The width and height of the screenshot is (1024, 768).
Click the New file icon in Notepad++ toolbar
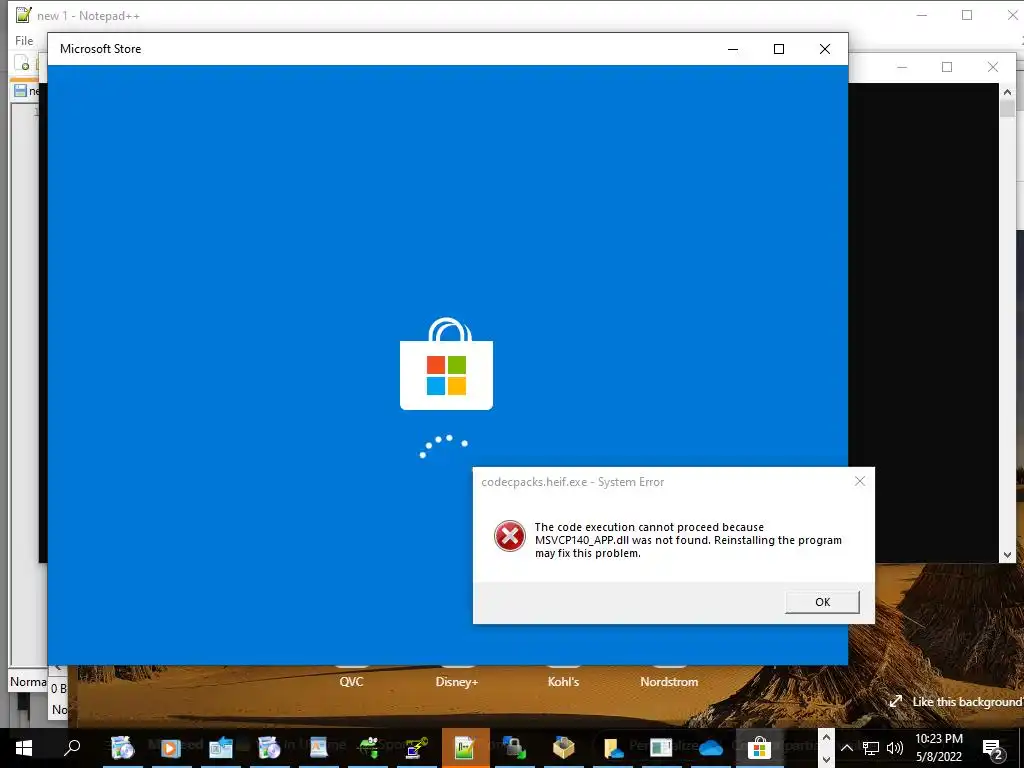click(x=22, y=63)
